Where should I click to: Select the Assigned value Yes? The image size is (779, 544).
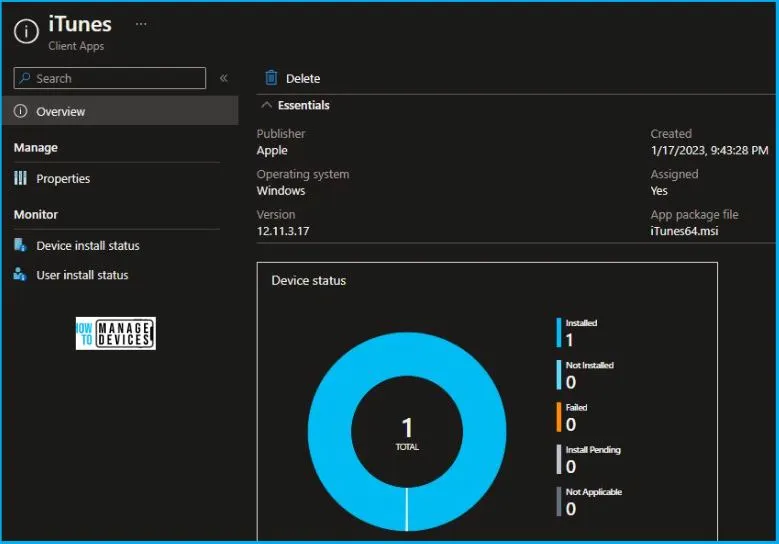click(x=659, y=190)
